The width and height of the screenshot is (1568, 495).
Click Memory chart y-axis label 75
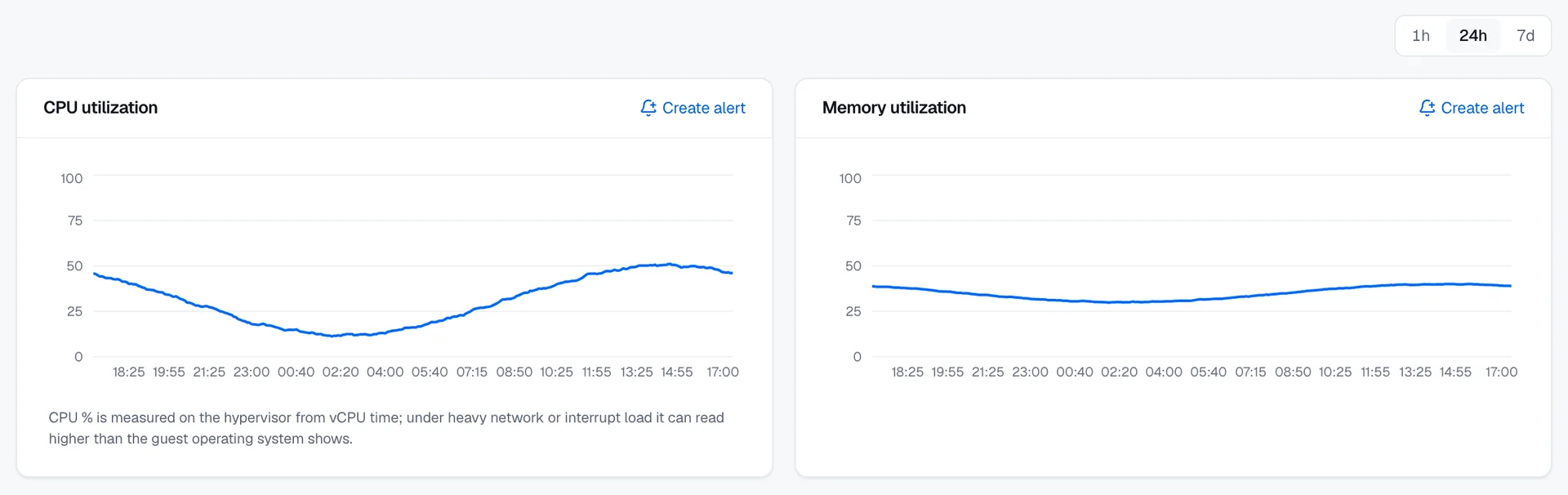(853, 221)
